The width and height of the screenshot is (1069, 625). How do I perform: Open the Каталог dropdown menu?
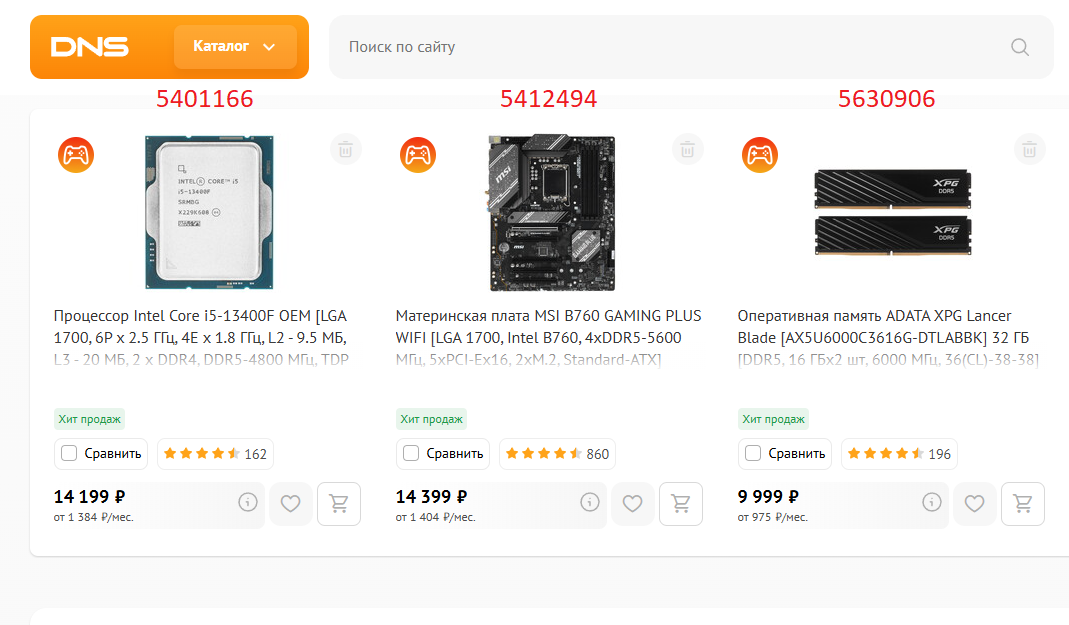tap(235, 47)
